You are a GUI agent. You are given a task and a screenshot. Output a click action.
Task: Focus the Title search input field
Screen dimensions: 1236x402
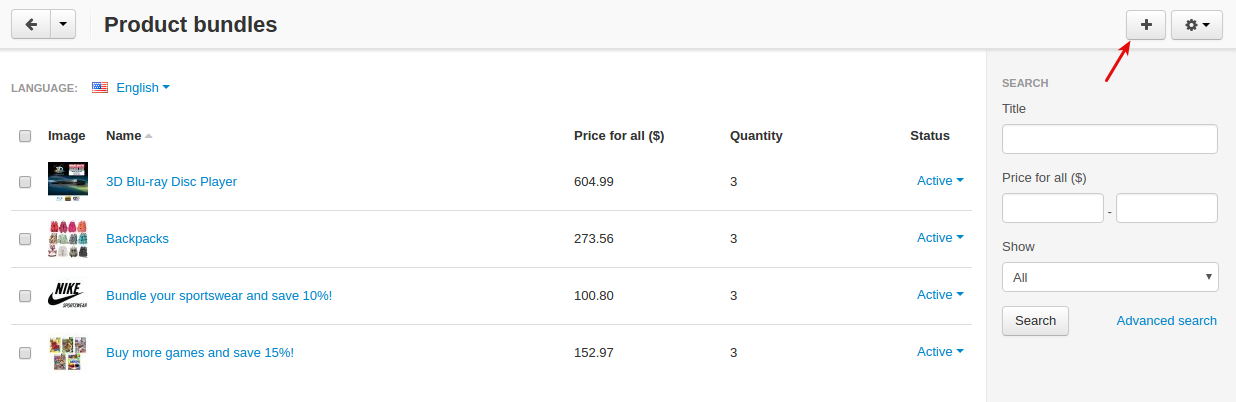1110,139
